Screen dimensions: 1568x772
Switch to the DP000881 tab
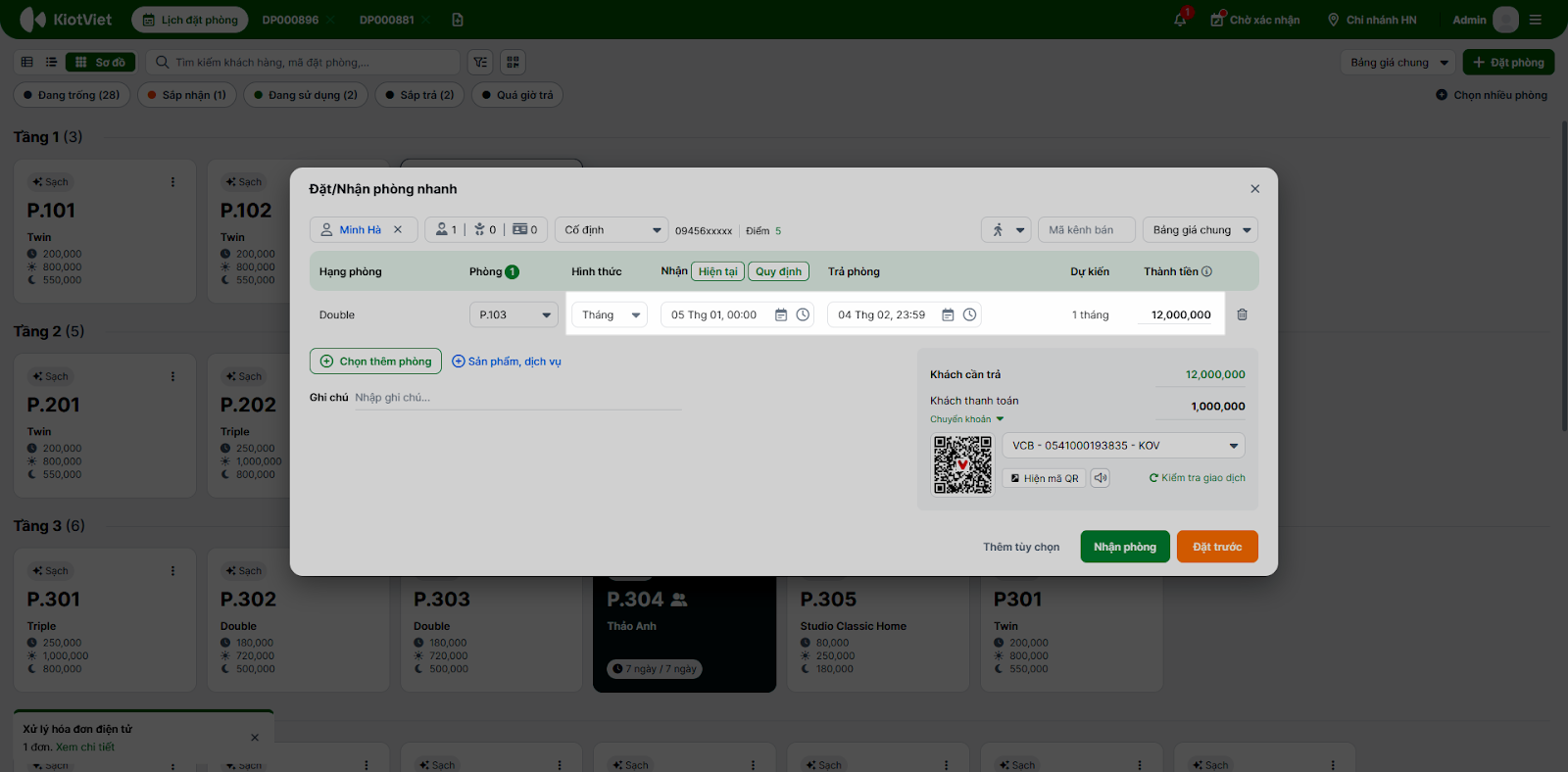click(x=387, y=20)
